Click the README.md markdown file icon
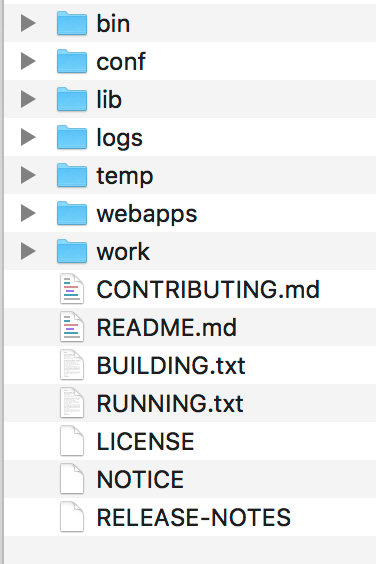The height and width of the screenshot is (564, 376). (x=72, y=327)
